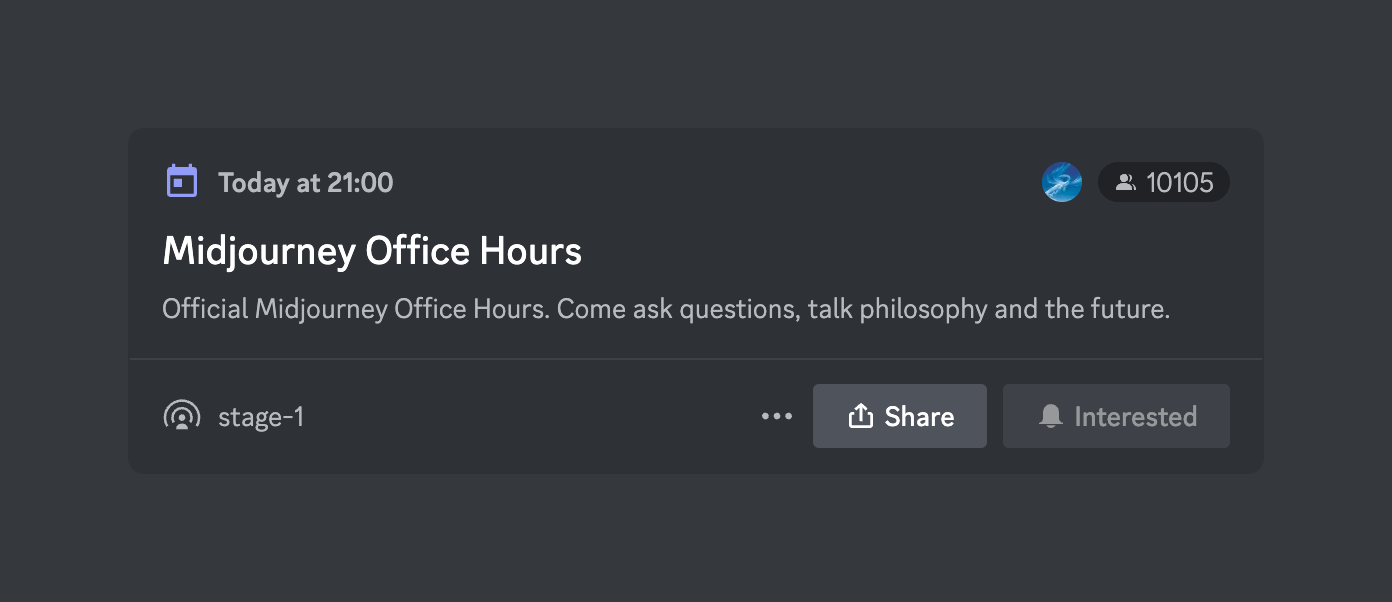1392x602 pixels.
Task: Select the stage-1 channel label
Action: click(260, 416)
